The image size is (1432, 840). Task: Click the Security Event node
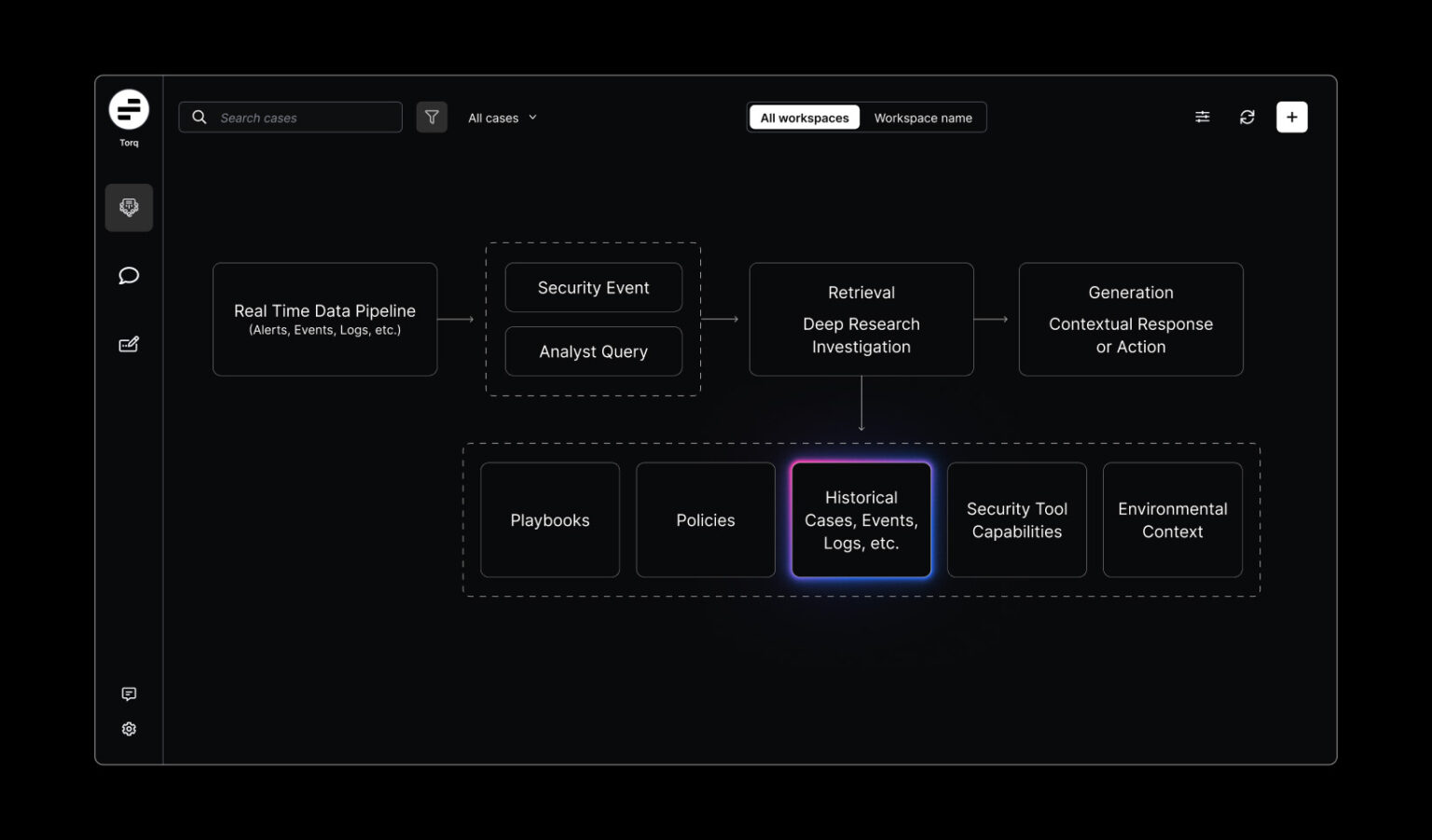coord(593,288)
